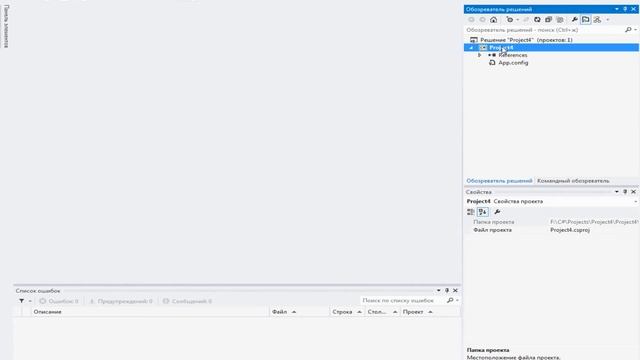This screenshot has width=640, height=360.
Task: Select the Папка проекта property row
Action: (551, 222)
